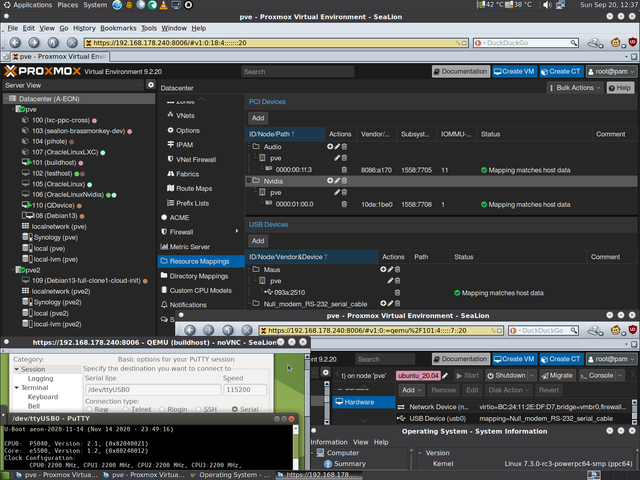This screenshot has height=480, width=640.
Task: Click Add under USB Devices
Action: pyautogui.click(x=258, y=241)
